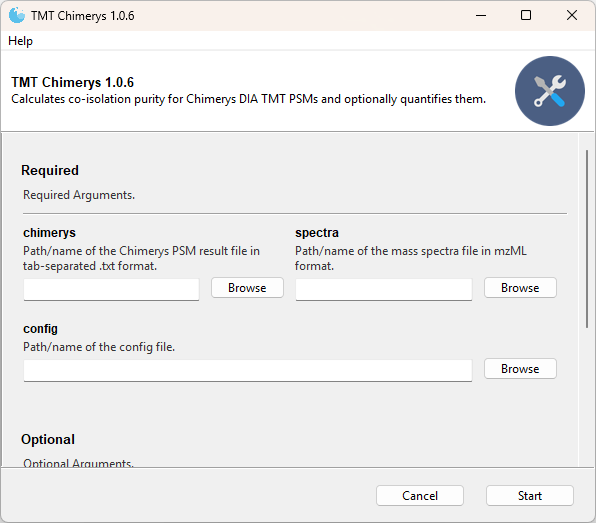Click the bold 'TMT Chimerys 1.0.6' header title
This screenshot has width=596, height=523.
coord(73,82)
